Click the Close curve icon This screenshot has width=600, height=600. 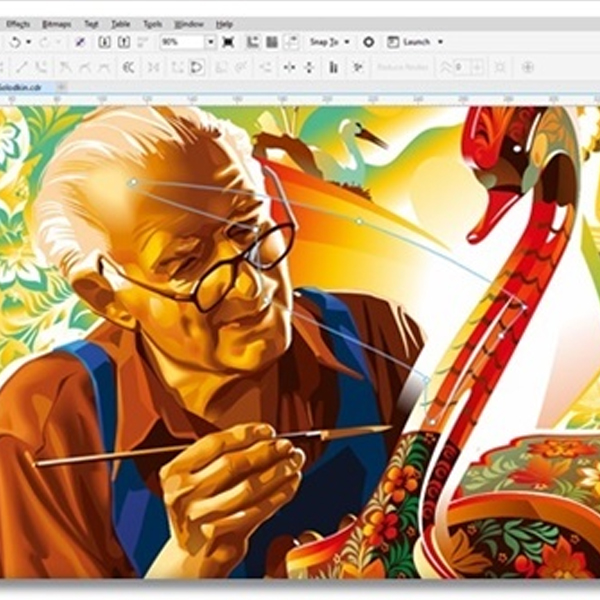pos(197,67)
